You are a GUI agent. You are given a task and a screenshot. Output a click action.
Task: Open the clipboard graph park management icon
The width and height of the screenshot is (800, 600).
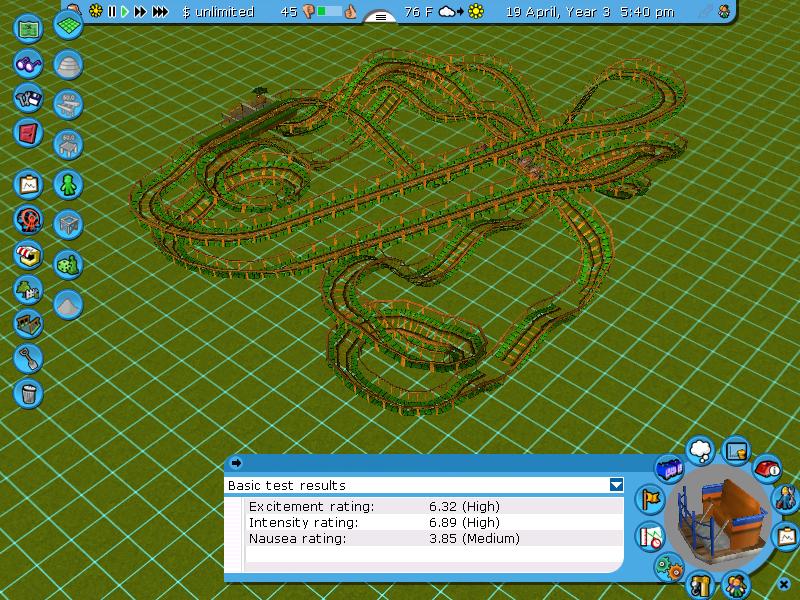[x=28, y=185]
